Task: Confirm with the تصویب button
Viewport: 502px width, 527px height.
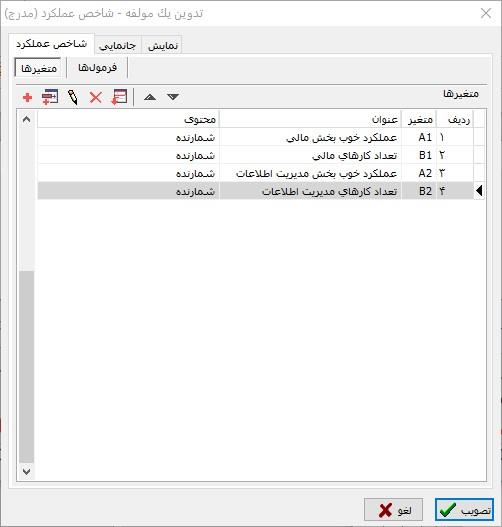Action: tap(464, 510)
